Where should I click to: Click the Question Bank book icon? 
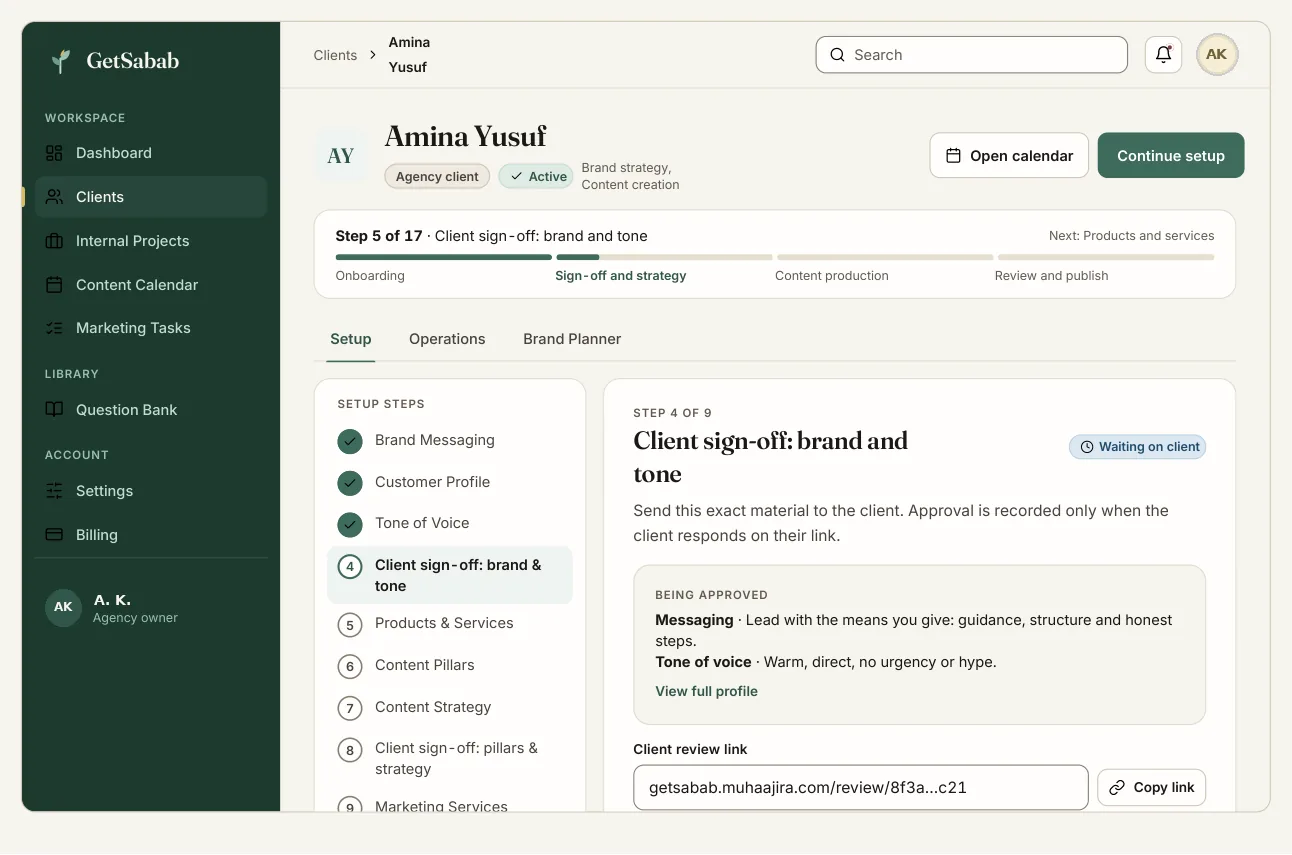pos(54,410)
